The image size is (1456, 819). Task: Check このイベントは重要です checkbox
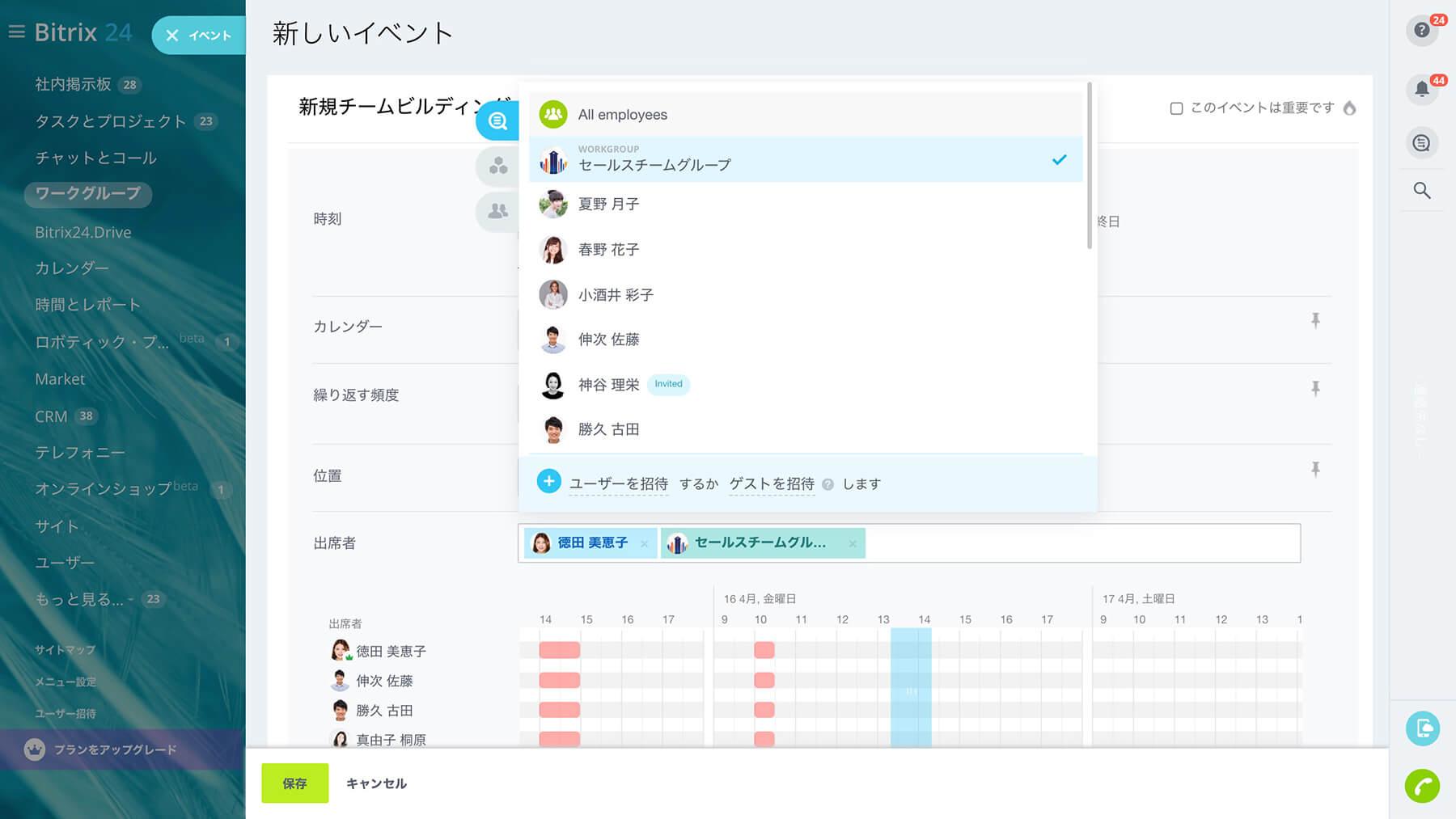1176,108
